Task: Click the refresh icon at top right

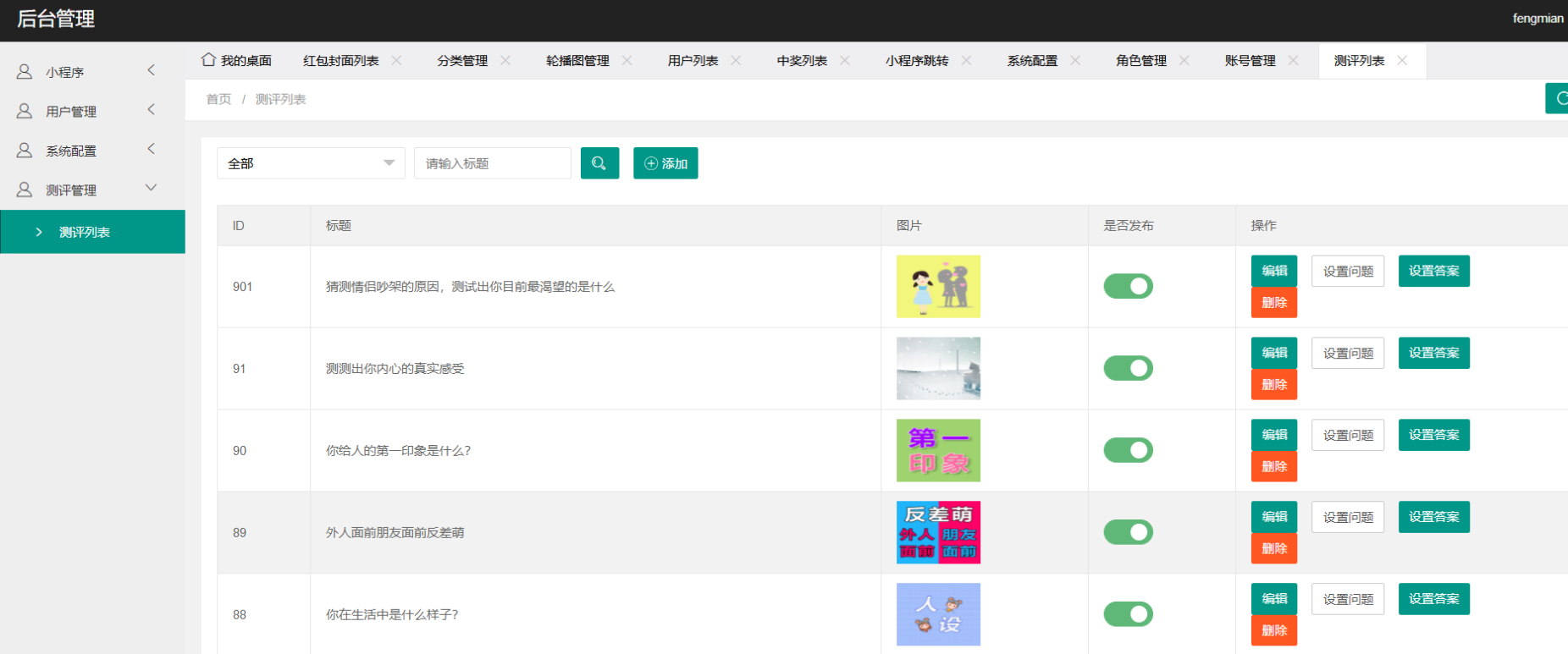Action: (x=1559, y=98)
